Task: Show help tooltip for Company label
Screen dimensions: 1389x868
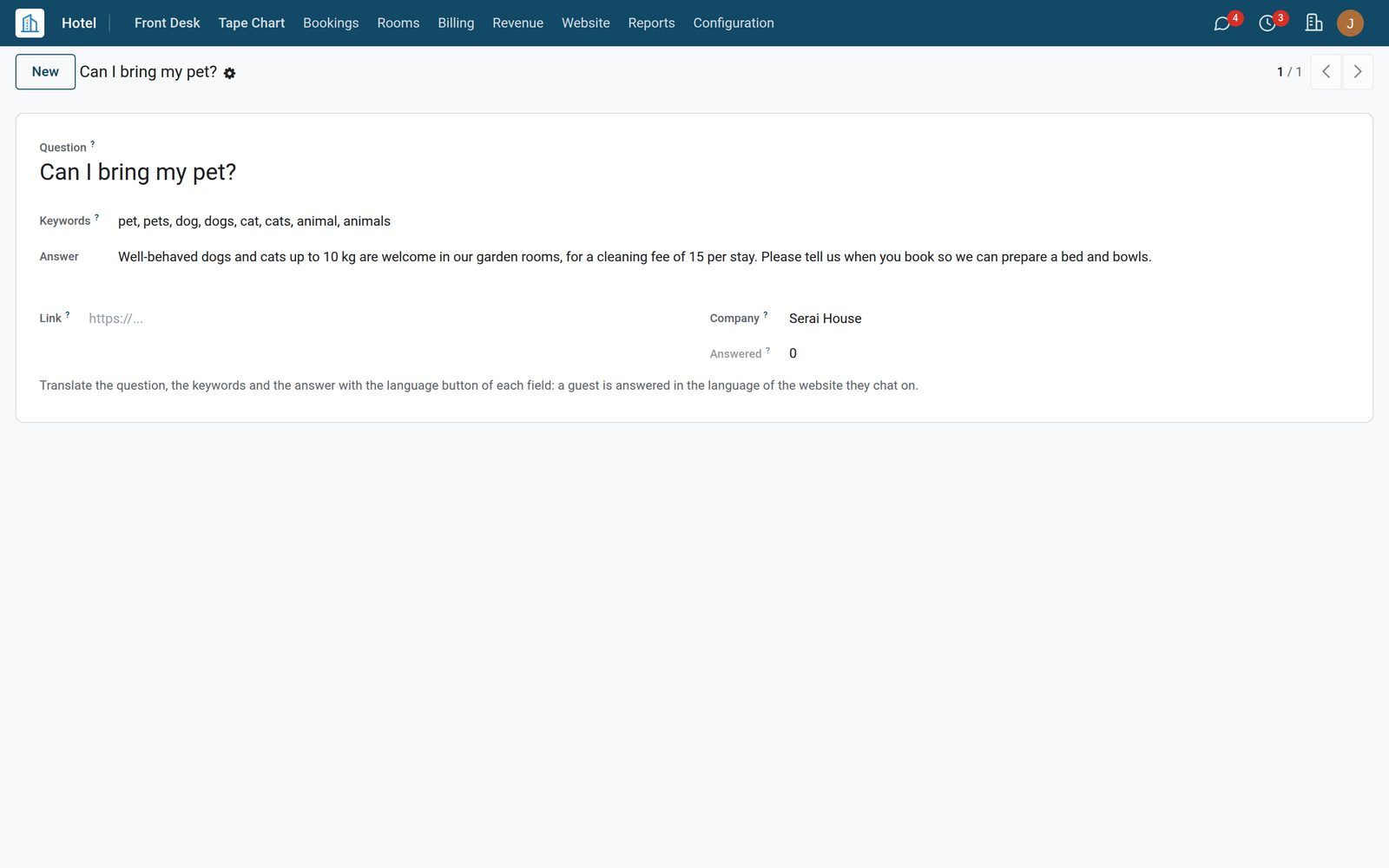Action: [766, 314]
